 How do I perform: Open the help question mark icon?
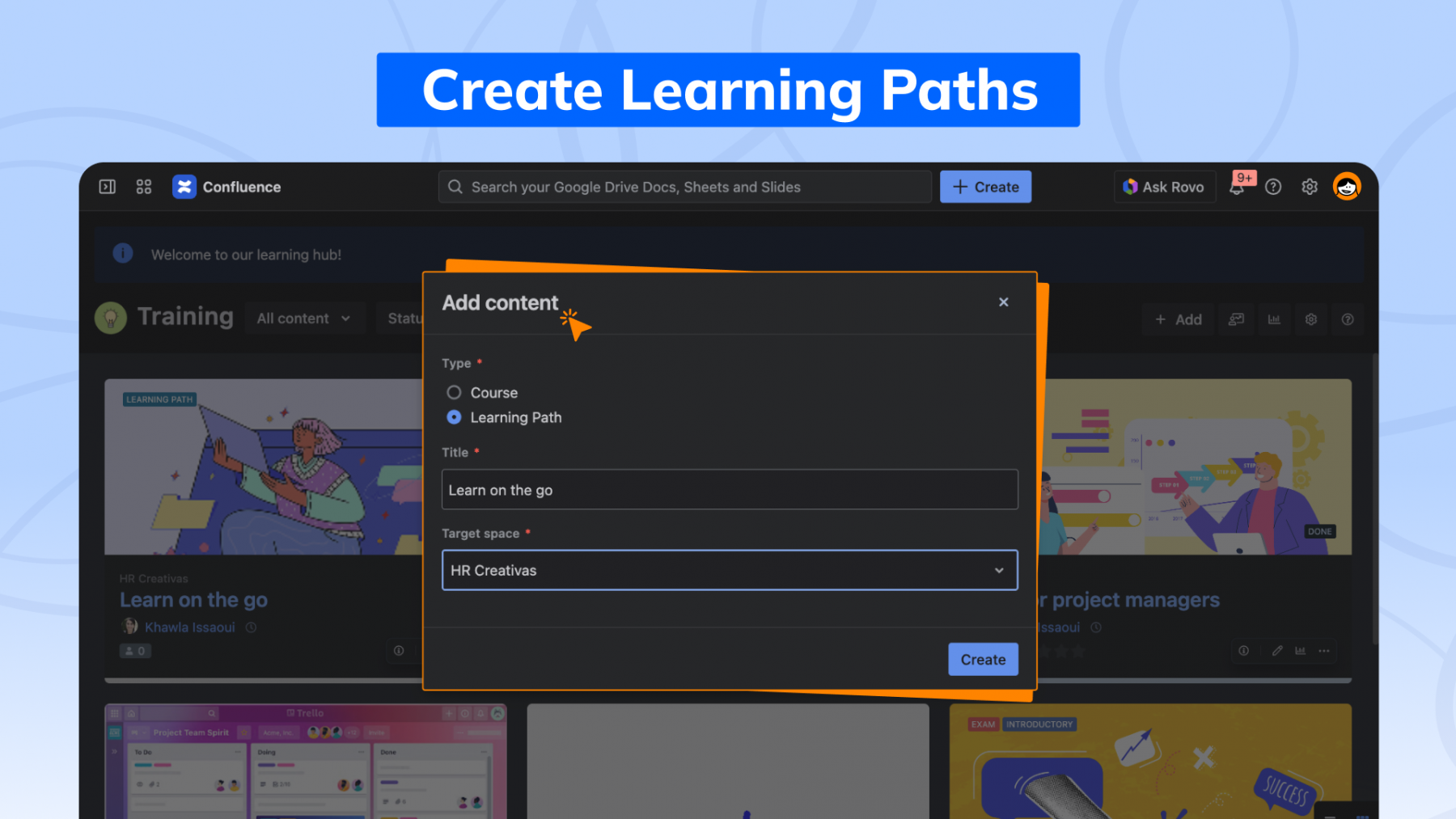pos(1273,187)
